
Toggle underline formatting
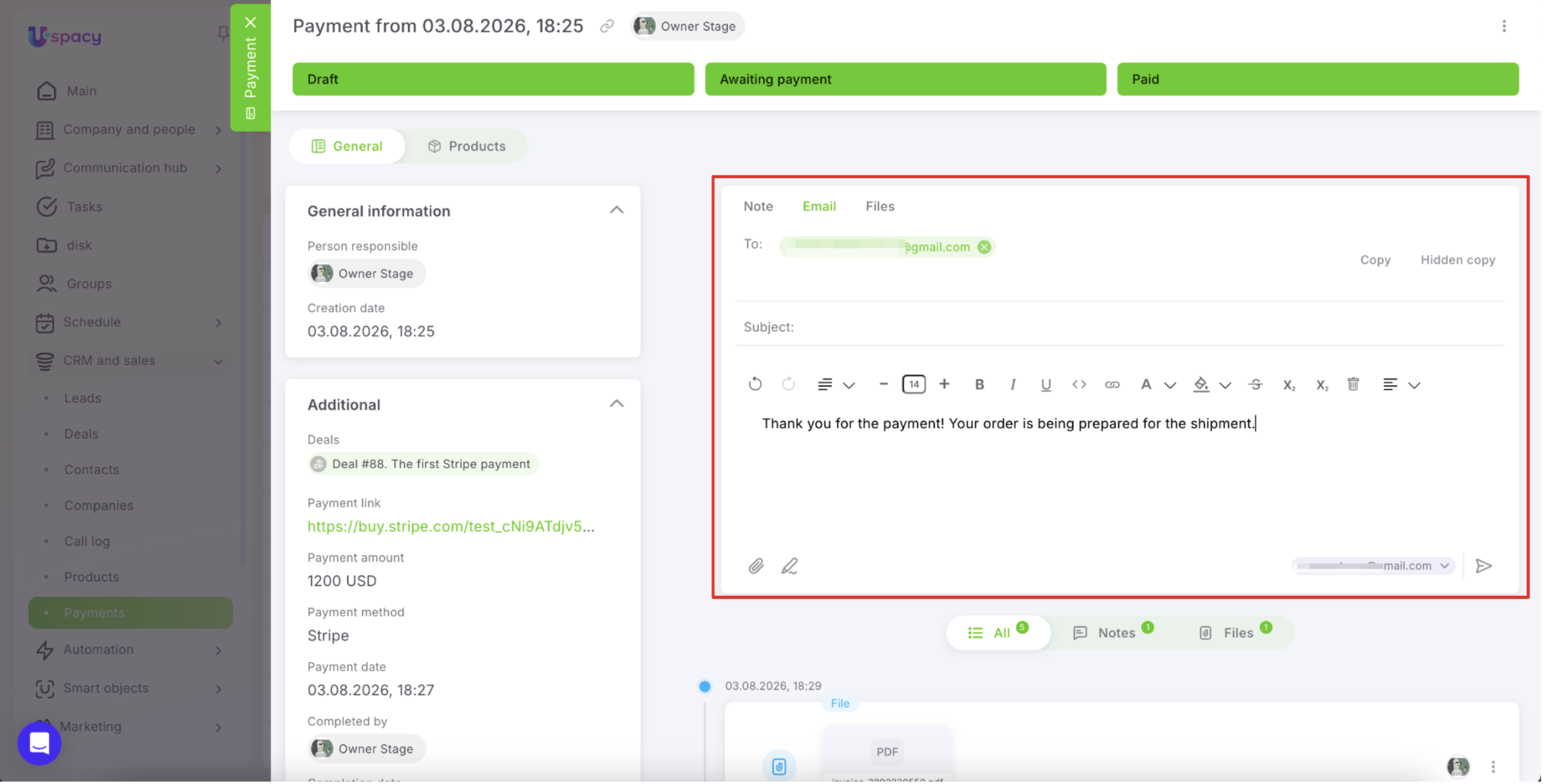(1045, 385)
